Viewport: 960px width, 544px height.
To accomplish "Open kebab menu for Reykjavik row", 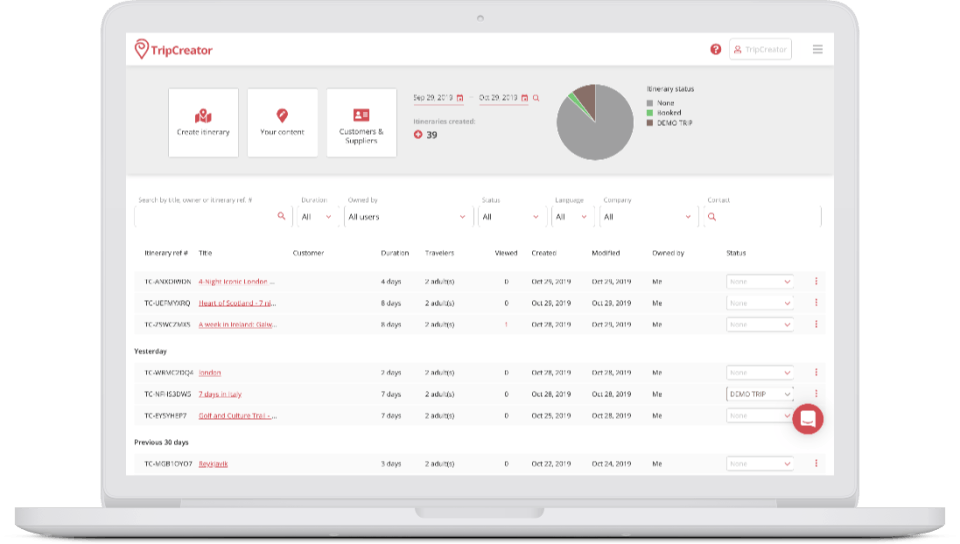I will [816, 463].
